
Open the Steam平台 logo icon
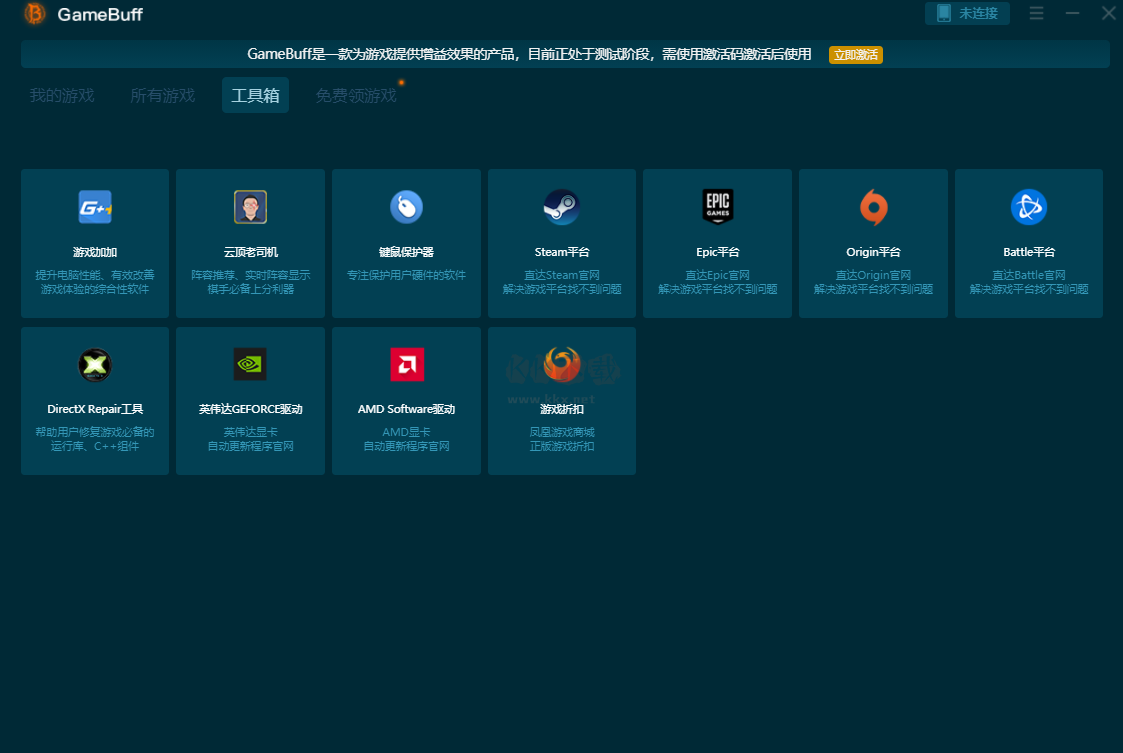click(561, 207)
